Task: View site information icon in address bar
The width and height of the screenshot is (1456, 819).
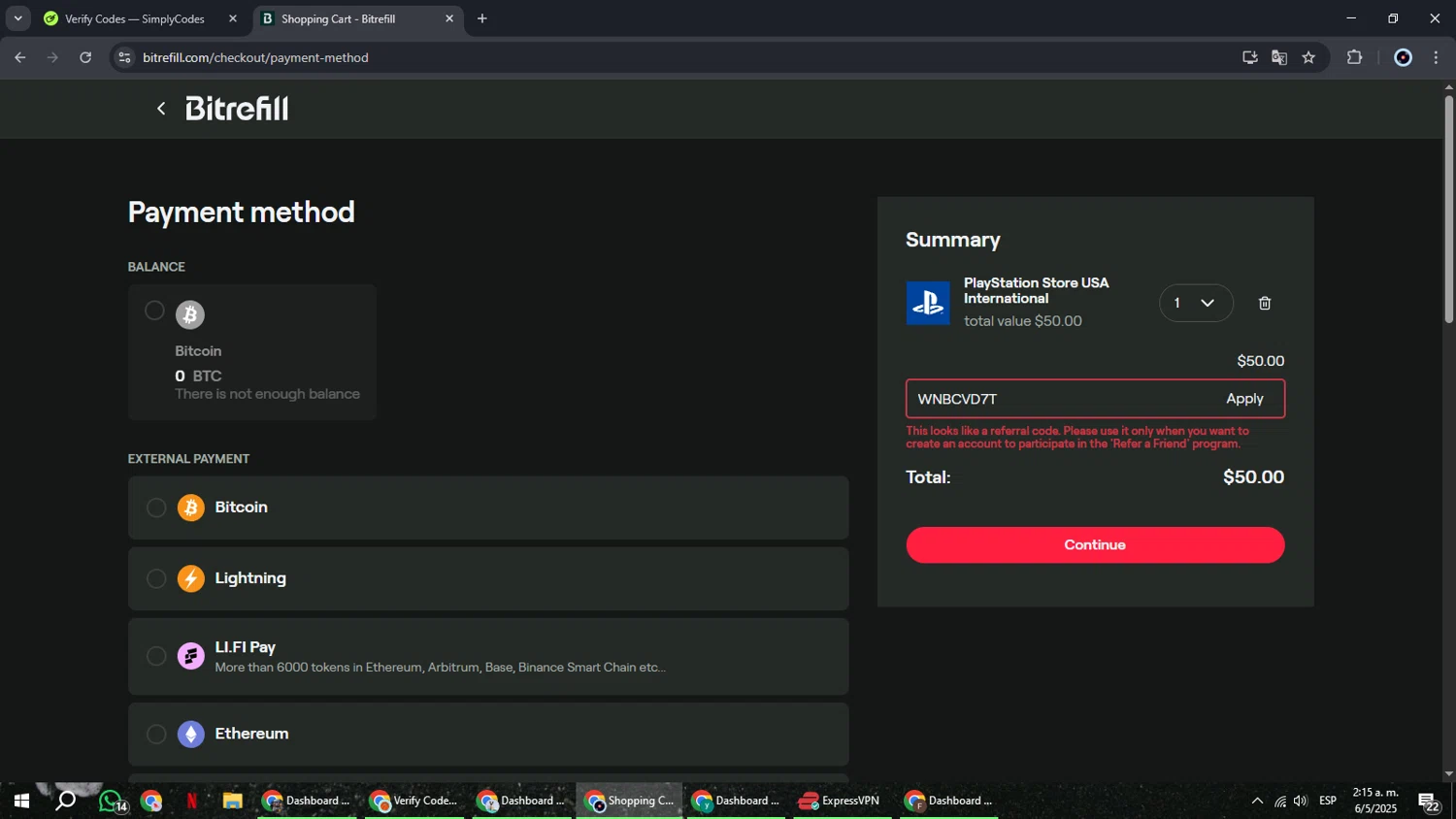Action: [123, 57]
